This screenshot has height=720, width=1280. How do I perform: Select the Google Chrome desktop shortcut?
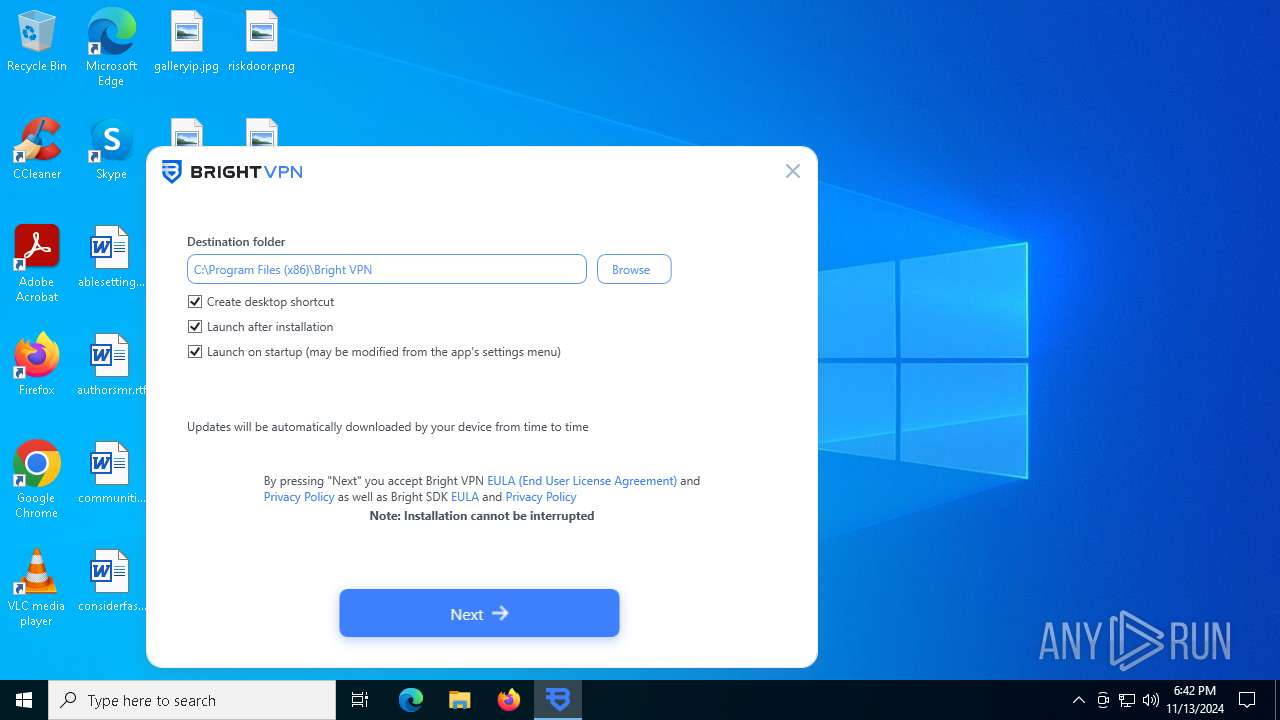click(x=37, y=480)
